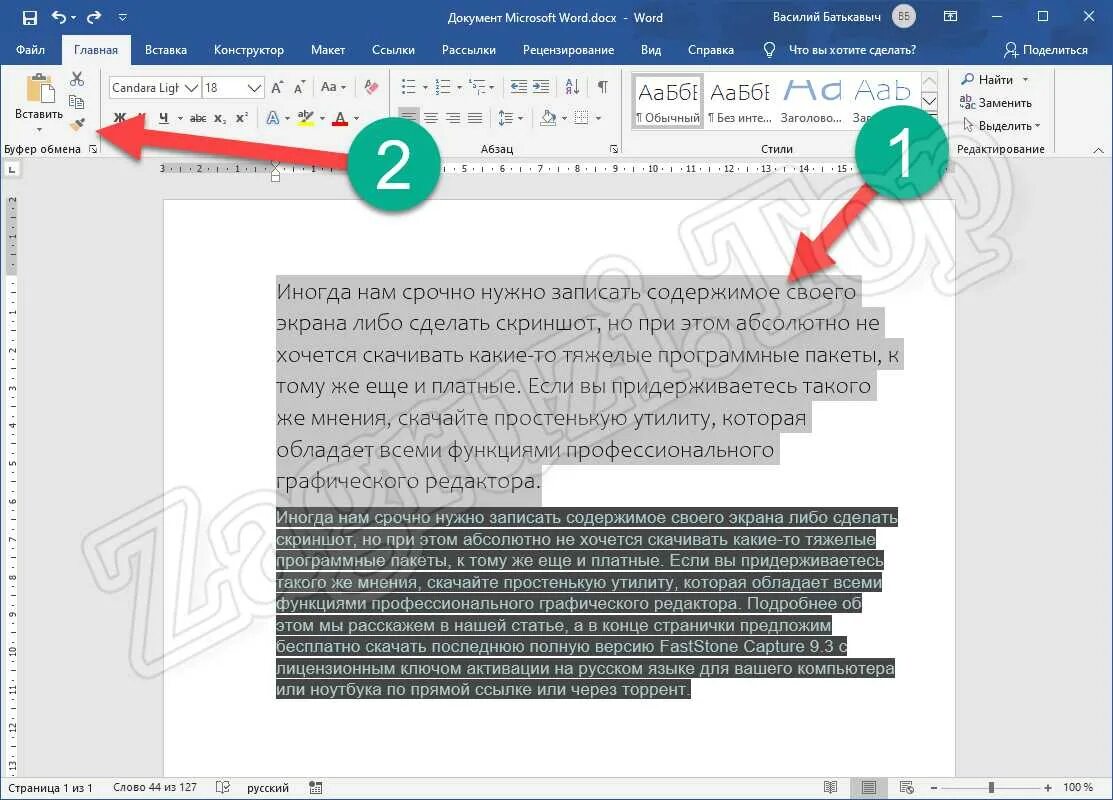Switch to the Рецензирование tab

(x=568, y=50)
